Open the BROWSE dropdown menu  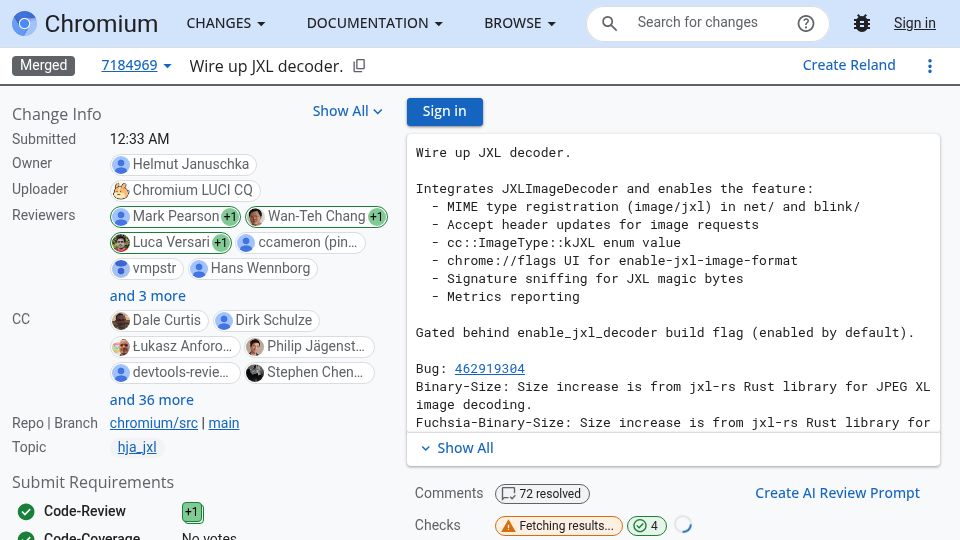(x=519, y=23)
